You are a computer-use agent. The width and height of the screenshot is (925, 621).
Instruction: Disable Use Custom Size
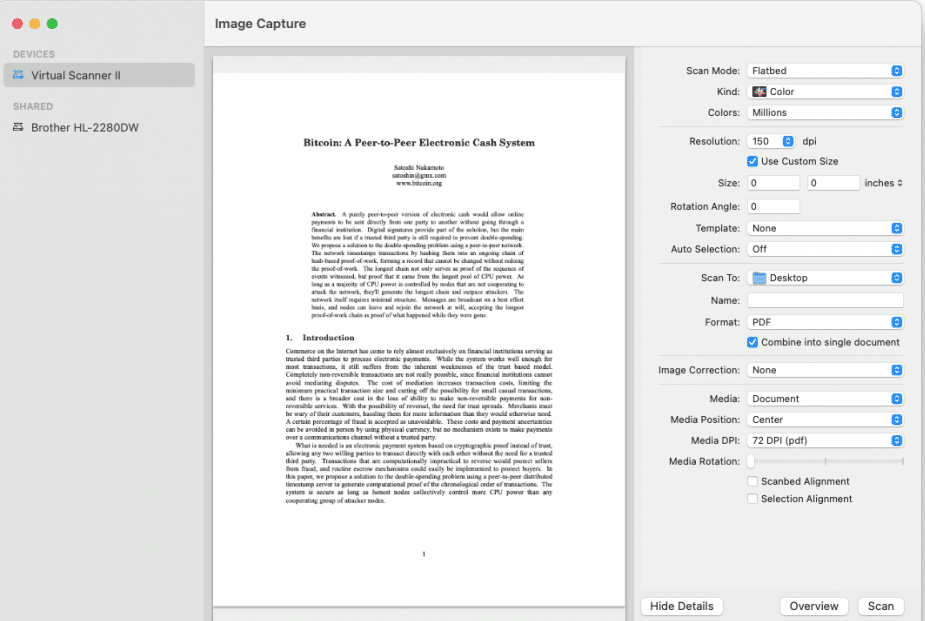pos(750,160)
